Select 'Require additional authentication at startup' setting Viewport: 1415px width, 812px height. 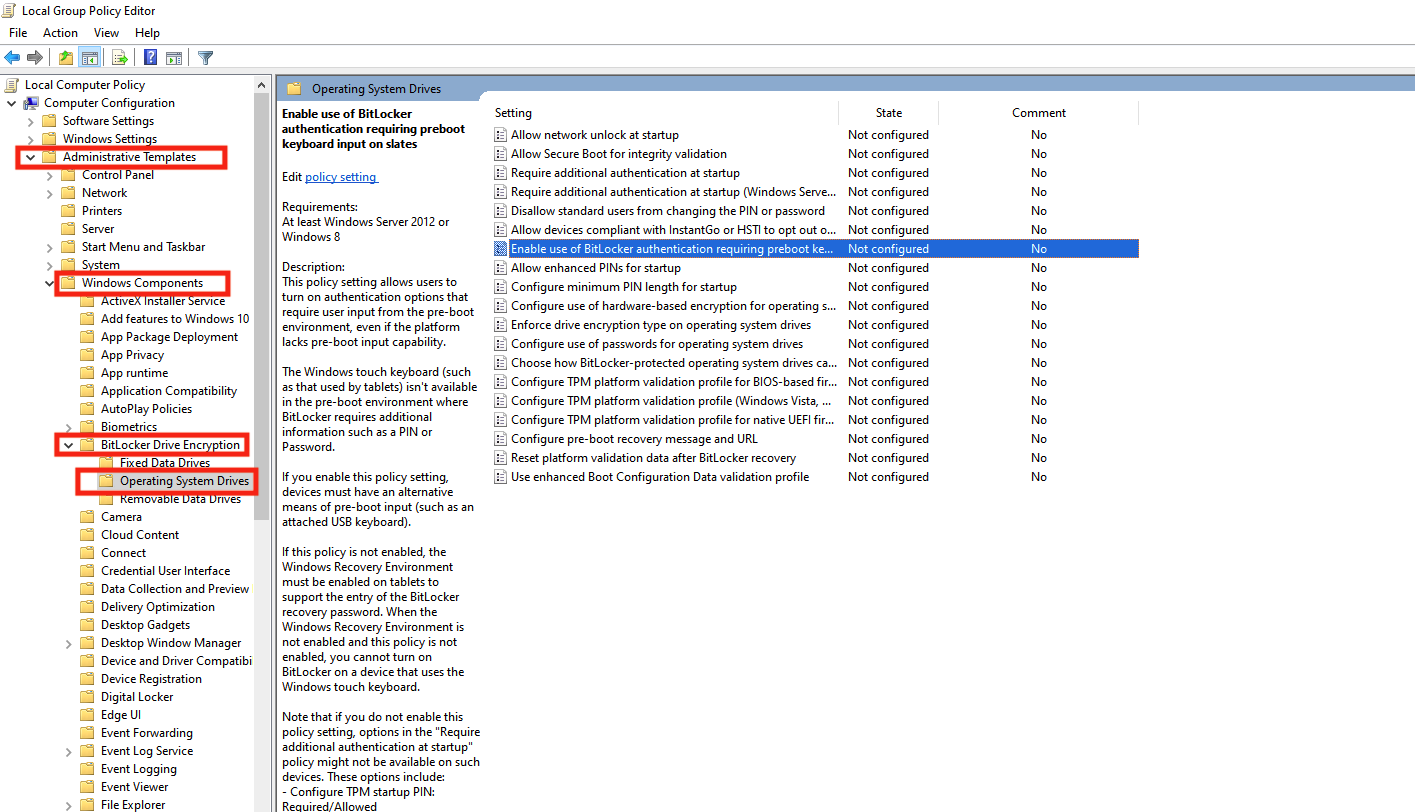point(625,173)
